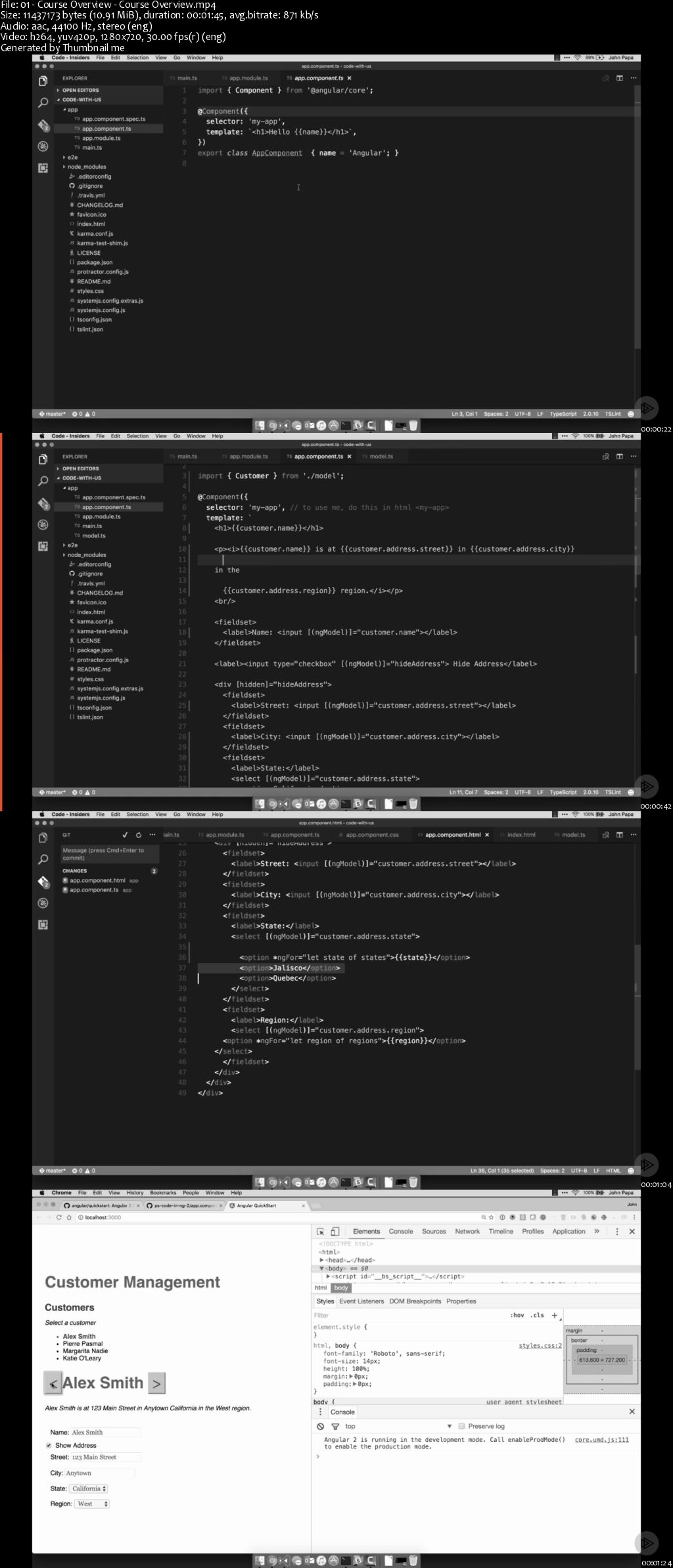
Task: Toggle the DevTools device toolbar icon
Action: click(335, 1232)
